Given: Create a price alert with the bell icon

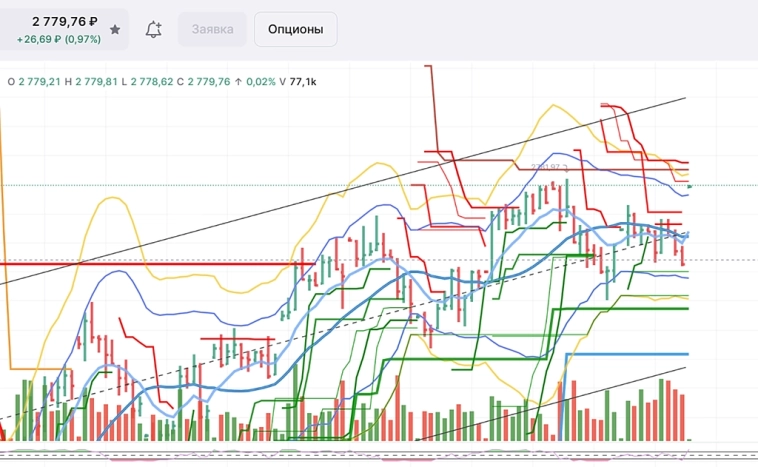Looking at the screenshot, I should click(x=153, y=30).
